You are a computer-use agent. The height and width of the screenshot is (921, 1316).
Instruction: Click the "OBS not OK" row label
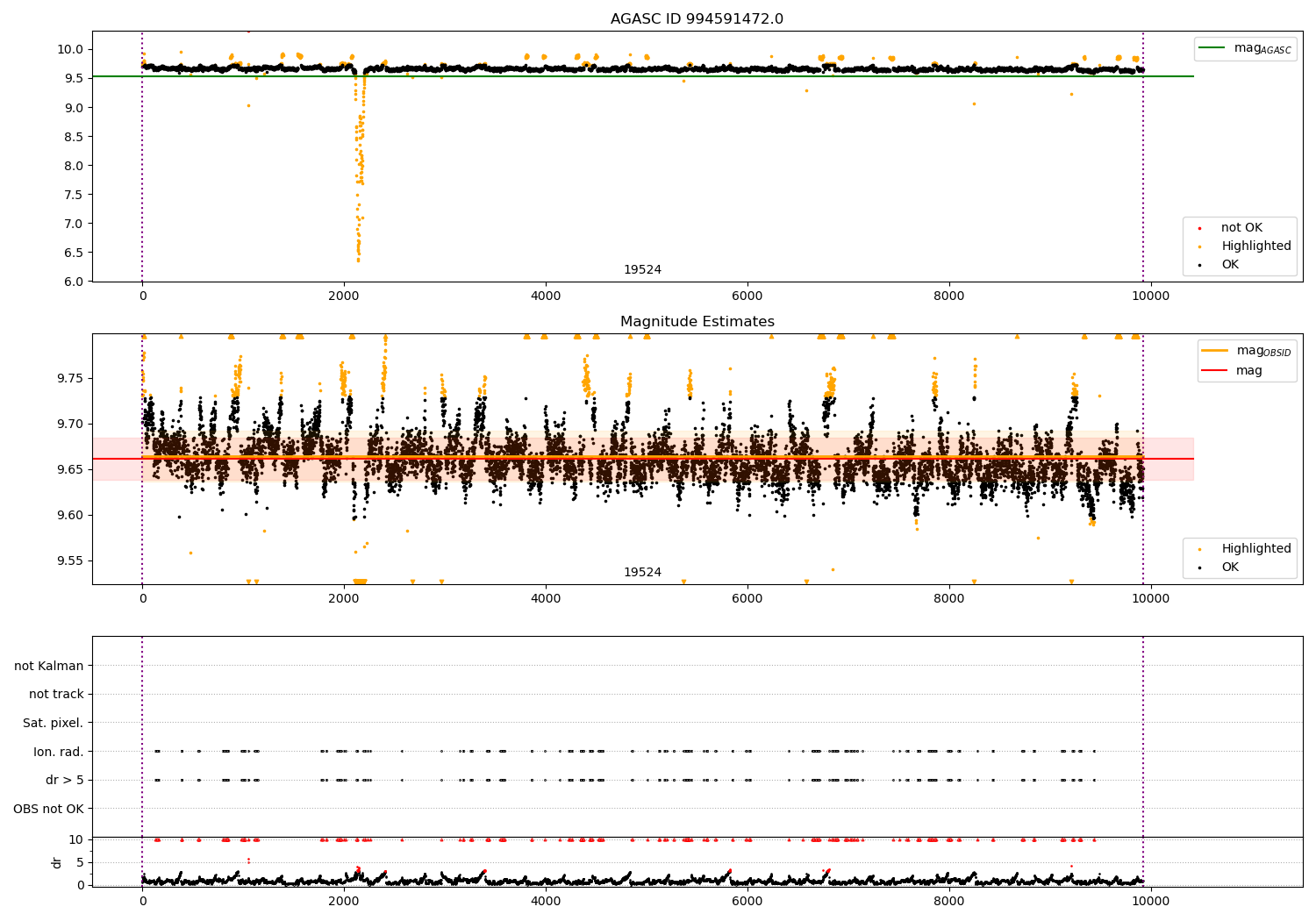(x=48, y=809)
